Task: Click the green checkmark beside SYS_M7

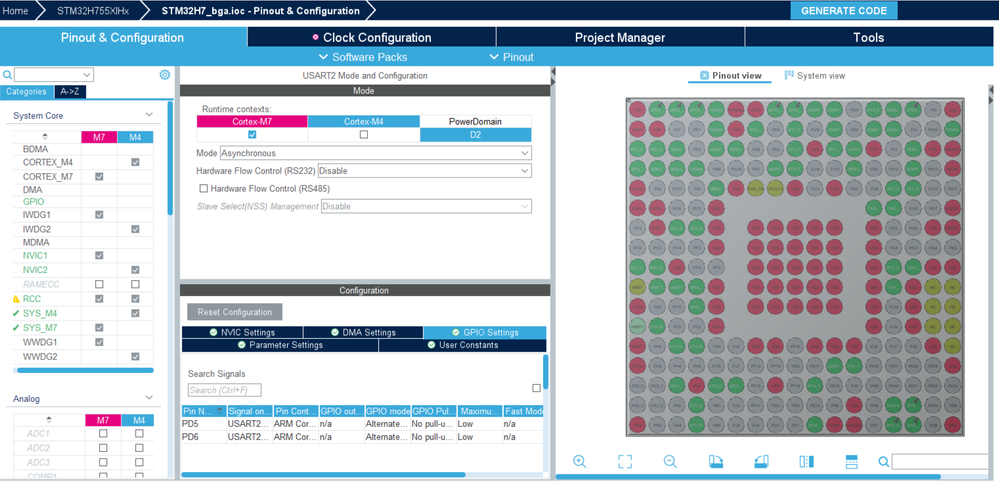Action: click(16, 327)
